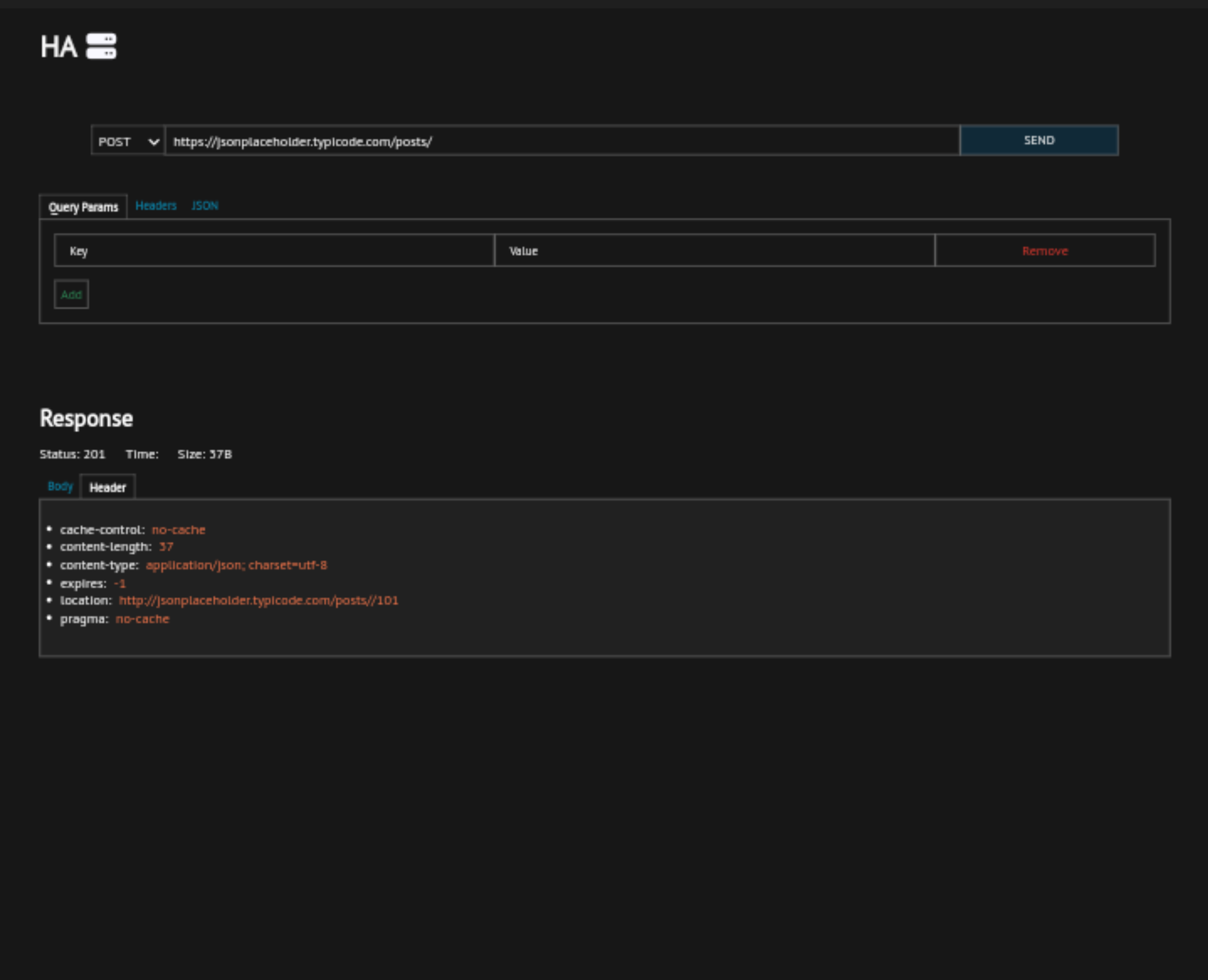1208x980 pixels.
Task: Switch to the Headers tab
Action: [156, 206]
